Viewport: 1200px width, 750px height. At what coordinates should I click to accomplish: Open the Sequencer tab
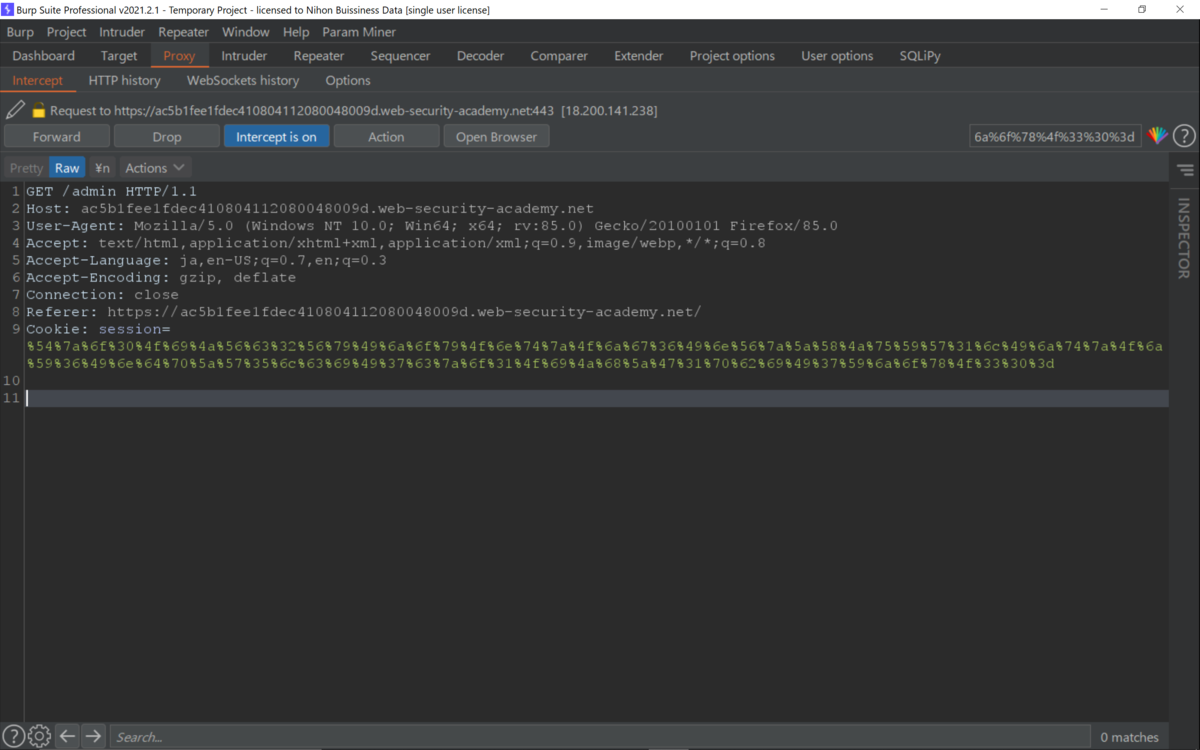[400, 56]
